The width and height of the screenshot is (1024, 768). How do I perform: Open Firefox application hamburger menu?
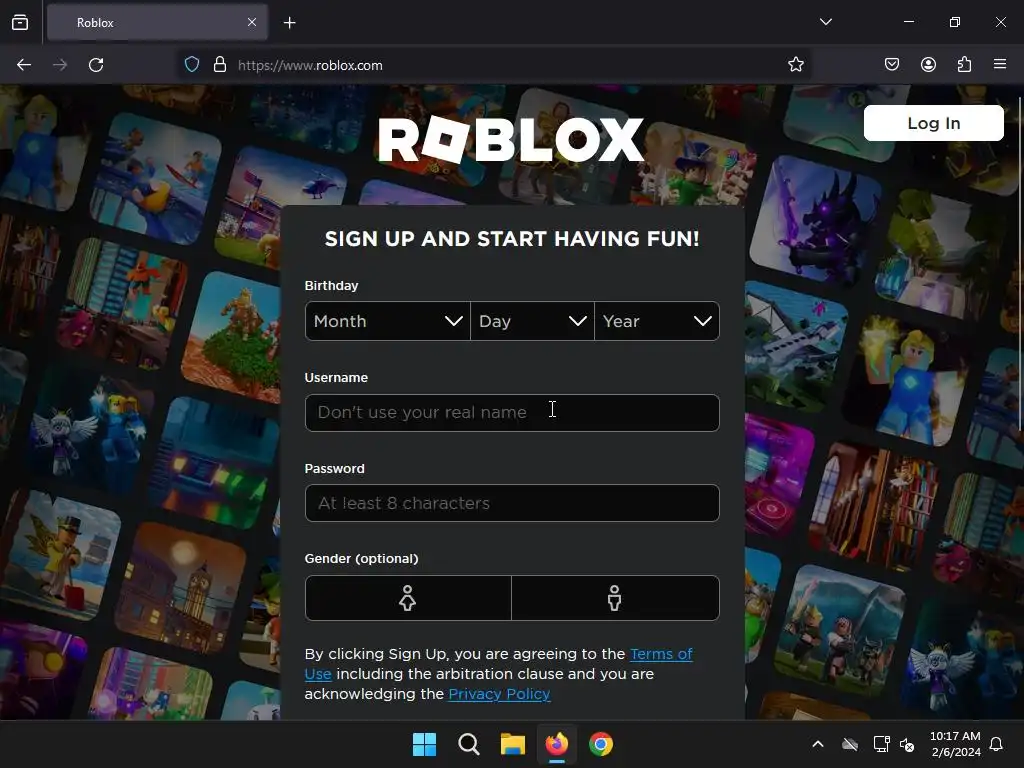(x=1000, y=64)
